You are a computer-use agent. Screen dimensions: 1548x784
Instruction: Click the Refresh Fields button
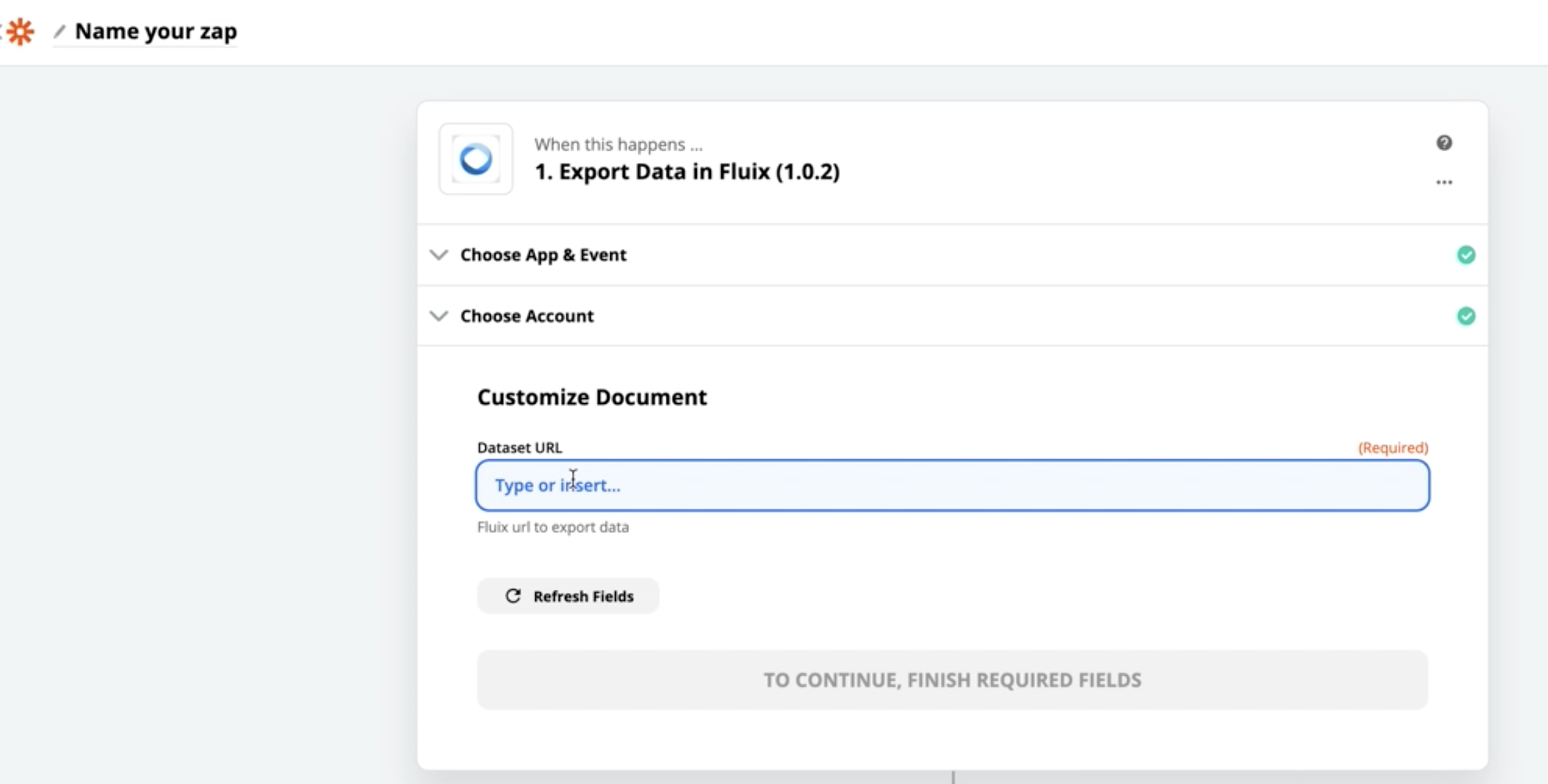pos(568,596)
